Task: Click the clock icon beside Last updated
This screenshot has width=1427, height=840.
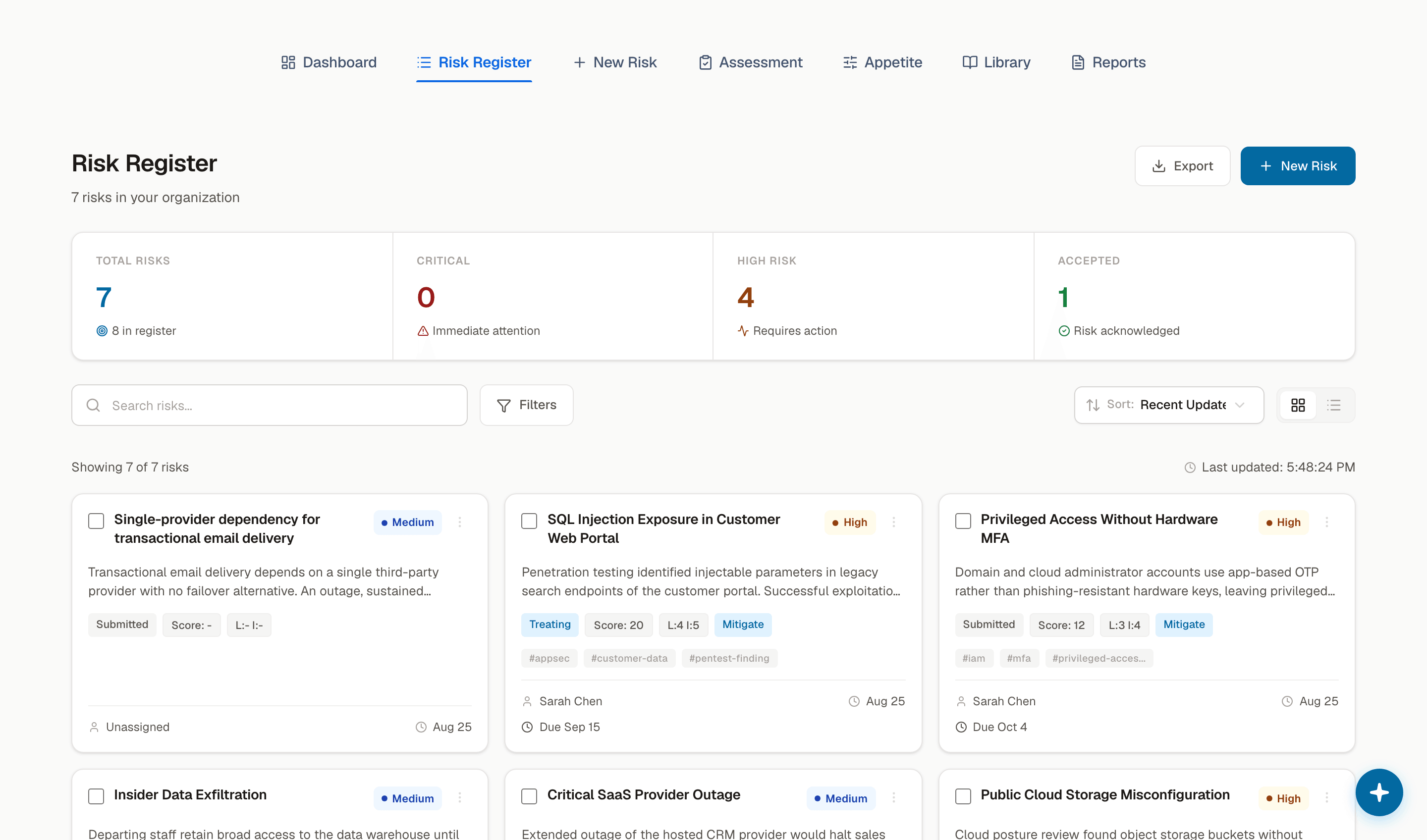Action: tap(1190, 468)
